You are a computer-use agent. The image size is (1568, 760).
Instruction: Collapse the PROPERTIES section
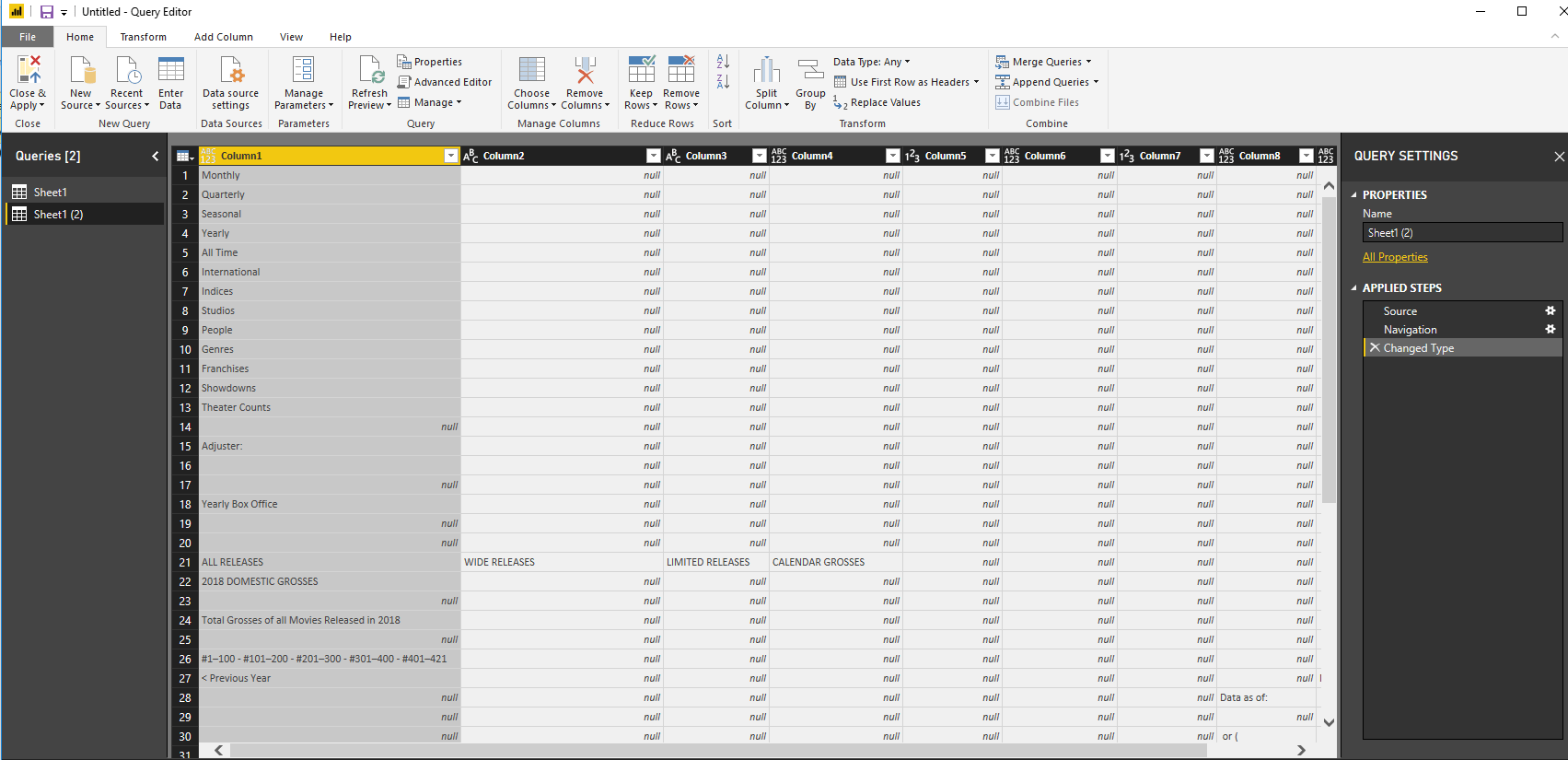pyautogui.click(x=1353, y=195)
